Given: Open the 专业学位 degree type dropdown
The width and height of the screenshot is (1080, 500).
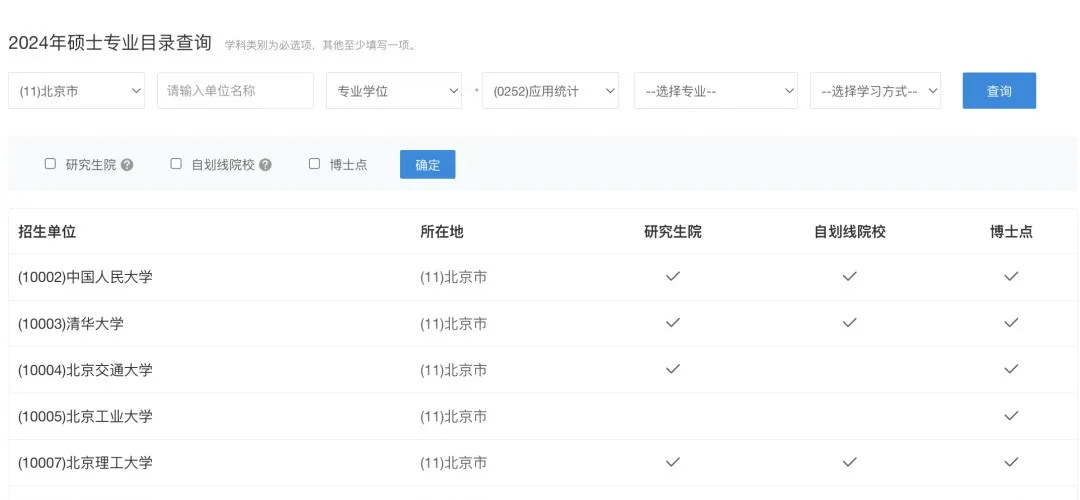Looking at the screenshot, I should click(x=394, y=91).
